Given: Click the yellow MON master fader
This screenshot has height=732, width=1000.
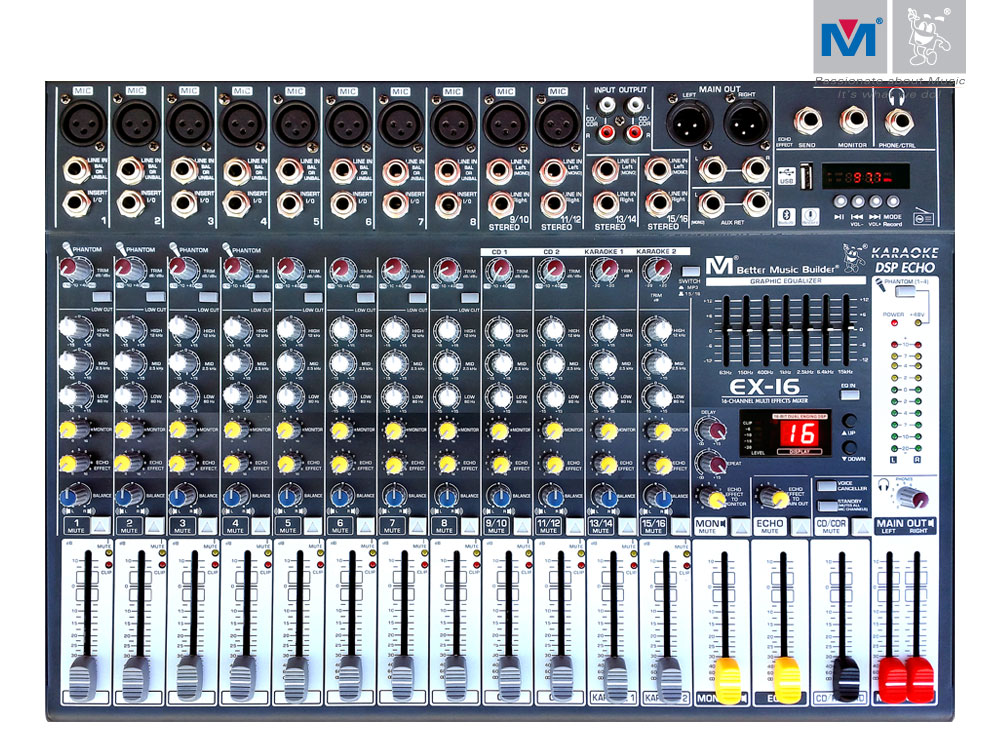Looking at the screenshot, I should [x=728, y=680].
